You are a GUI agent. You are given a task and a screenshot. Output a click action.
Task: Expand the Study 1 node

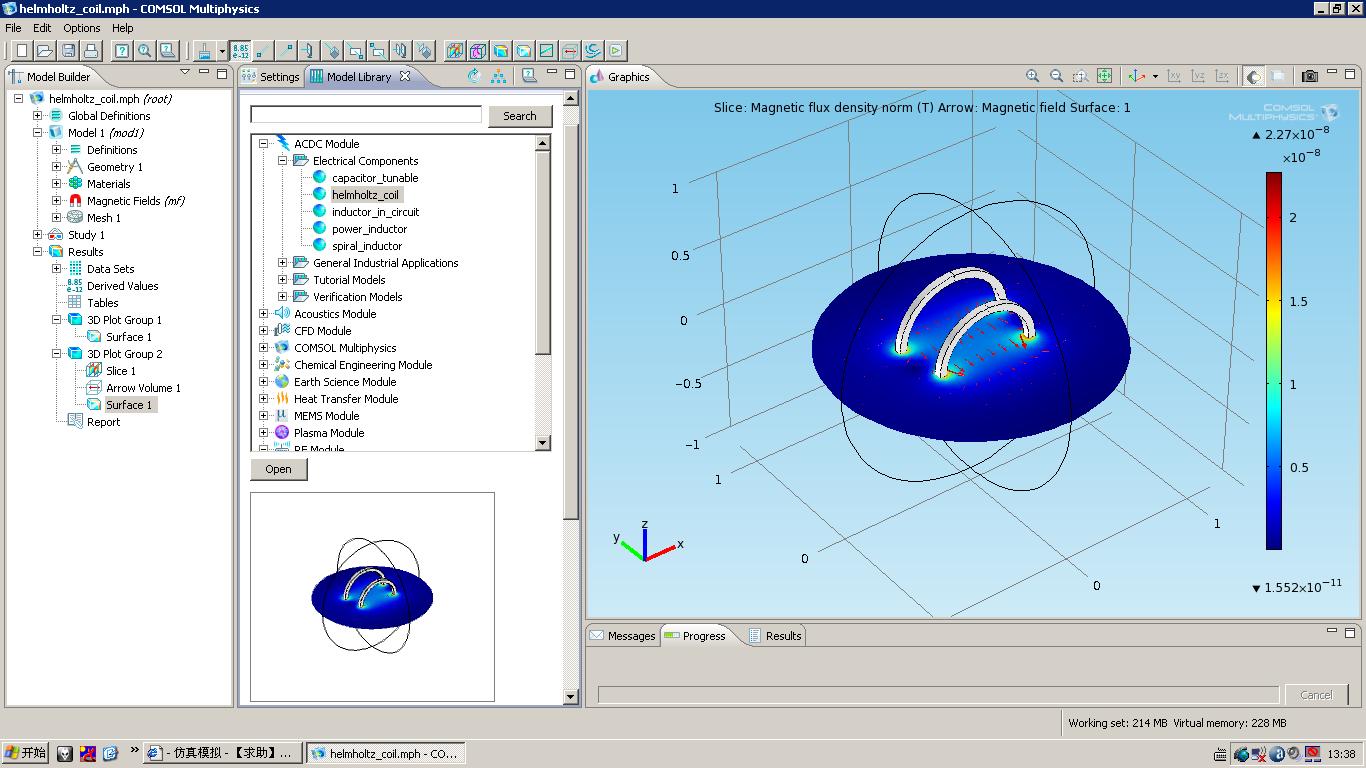[x=38, y=235]
